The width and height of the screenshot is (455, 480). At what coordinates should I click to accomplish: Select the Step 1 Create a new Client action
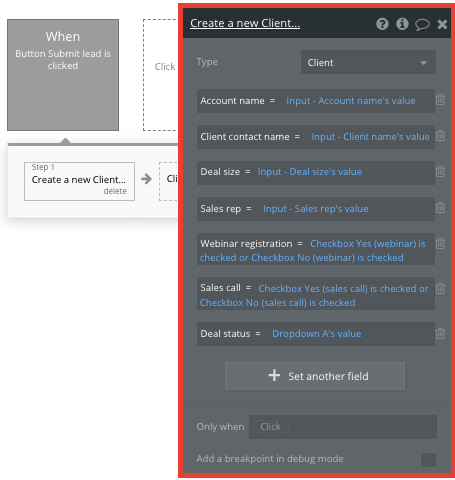click(79, 181)
